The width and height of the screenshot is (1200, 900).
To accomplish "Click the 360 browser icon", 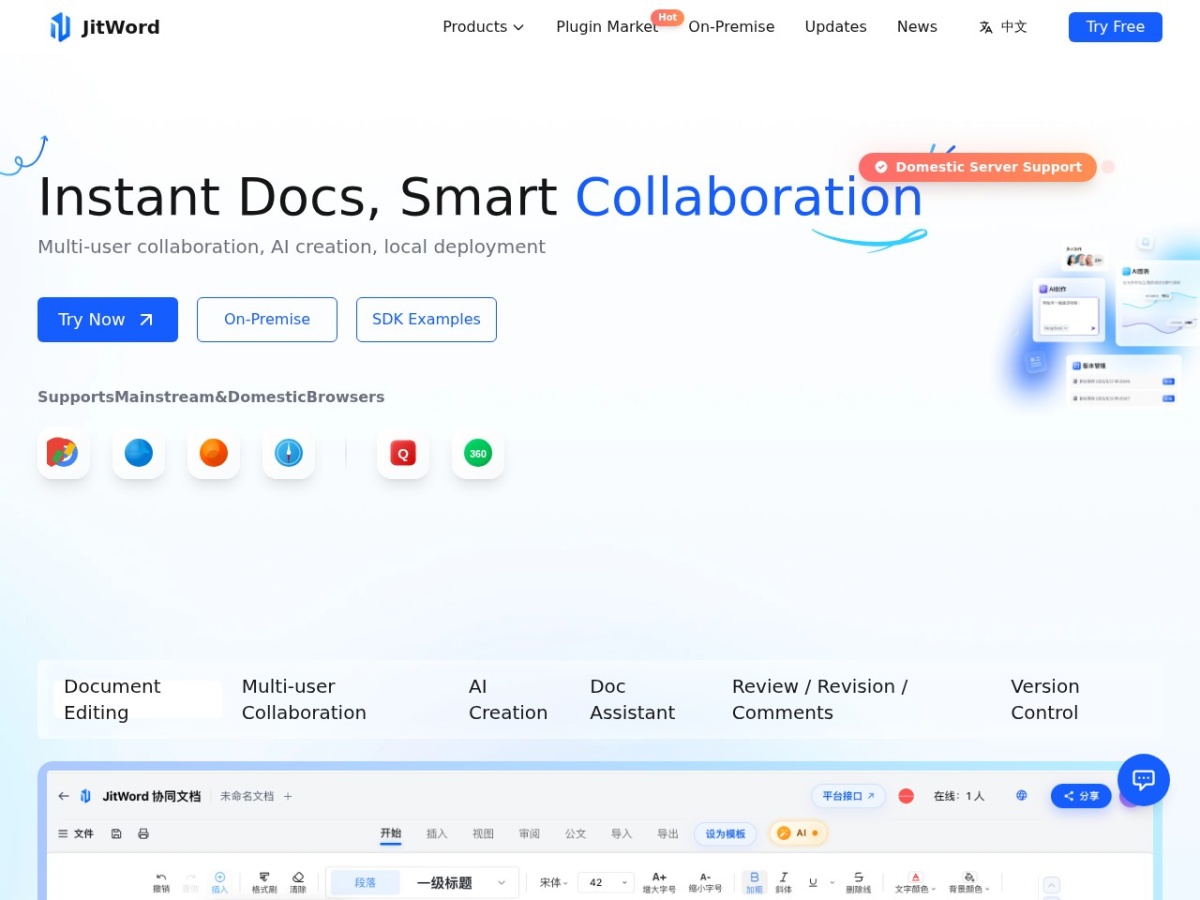I will pos(478,453).
